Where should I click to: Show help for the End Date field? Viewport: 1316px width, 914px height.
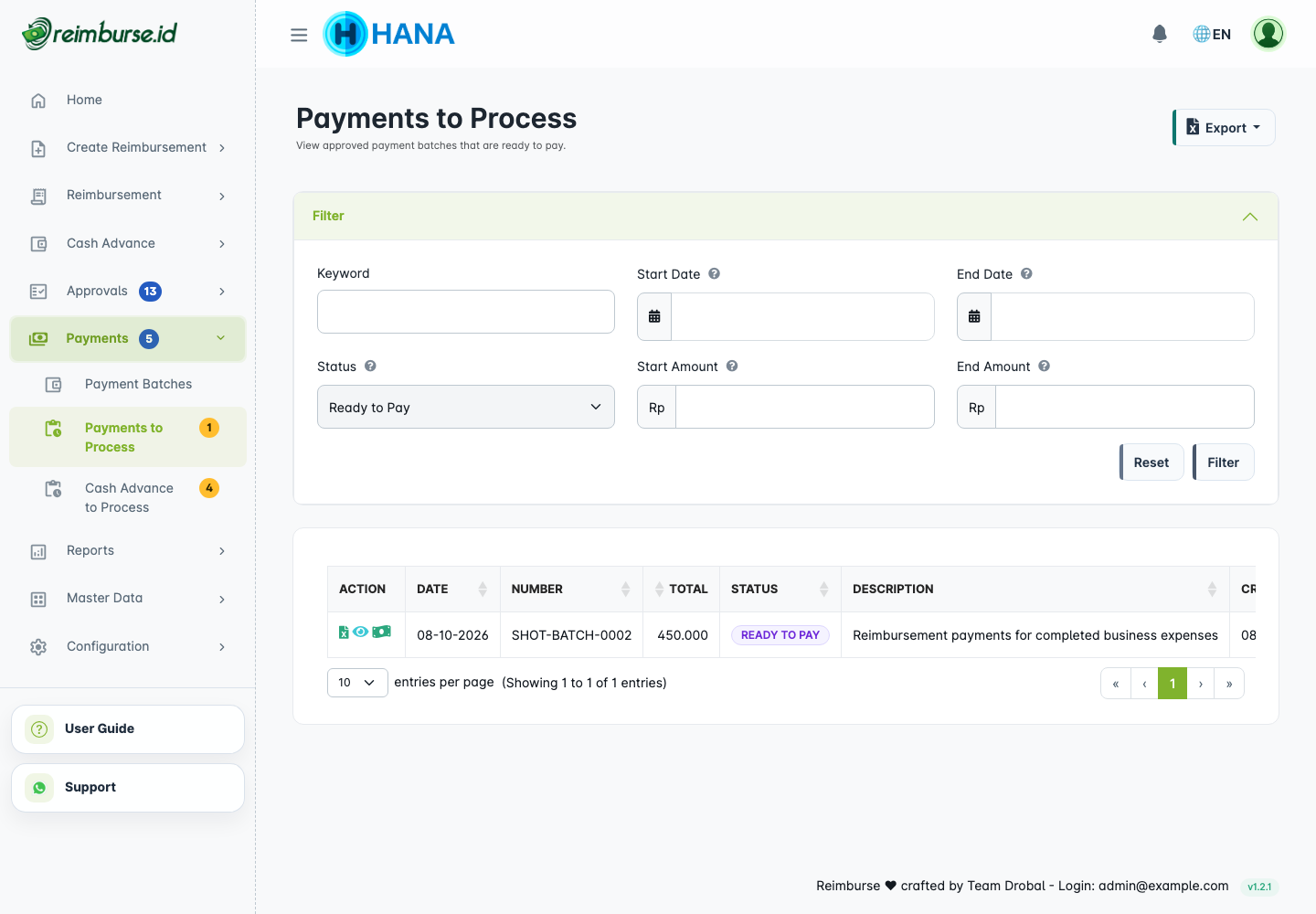coord(1026,273)
